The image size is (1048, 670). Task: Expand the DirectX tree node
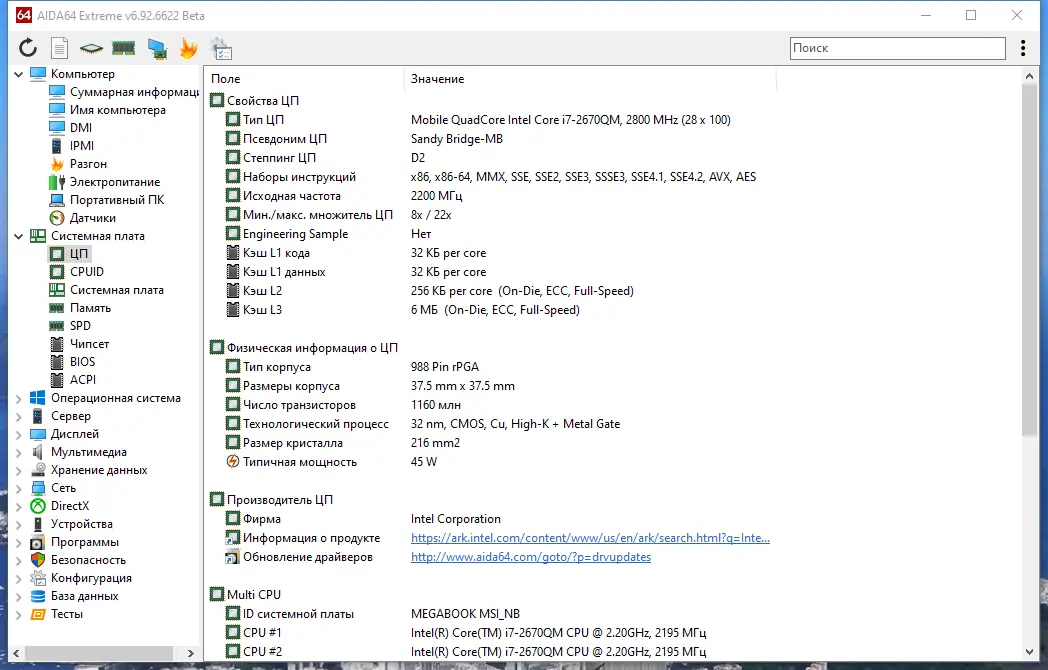tap(19, 507)
